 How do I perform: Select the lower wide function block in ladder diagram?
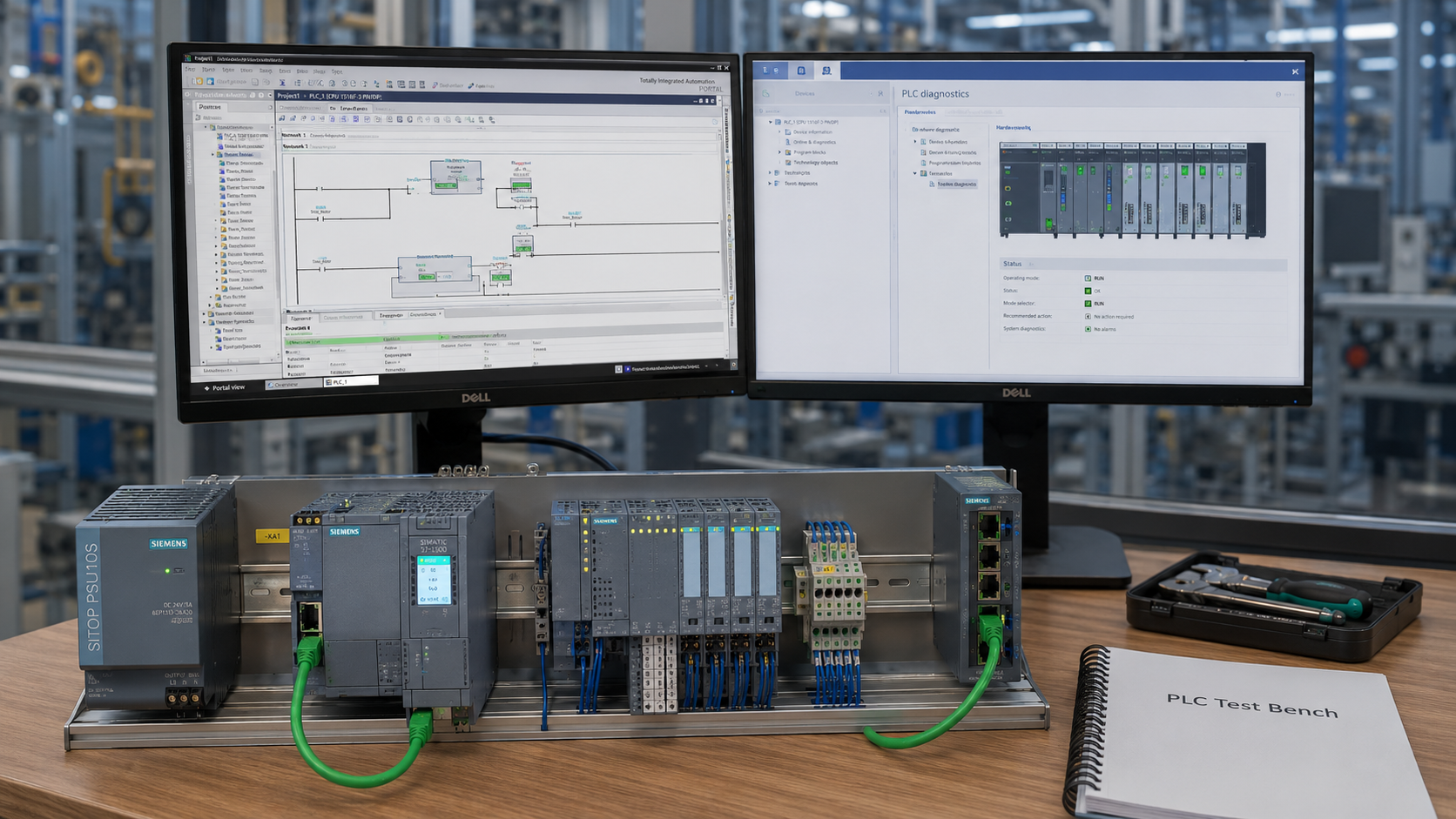pyautogui.click(x=435, y=269)
